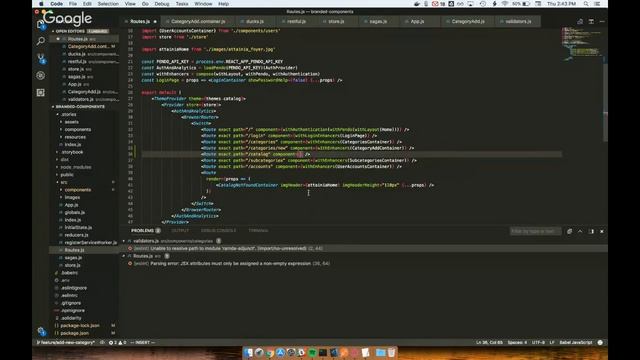640x360 pixels.
Task: Open the Explorer view icon
Action: (x=41, y=24)
